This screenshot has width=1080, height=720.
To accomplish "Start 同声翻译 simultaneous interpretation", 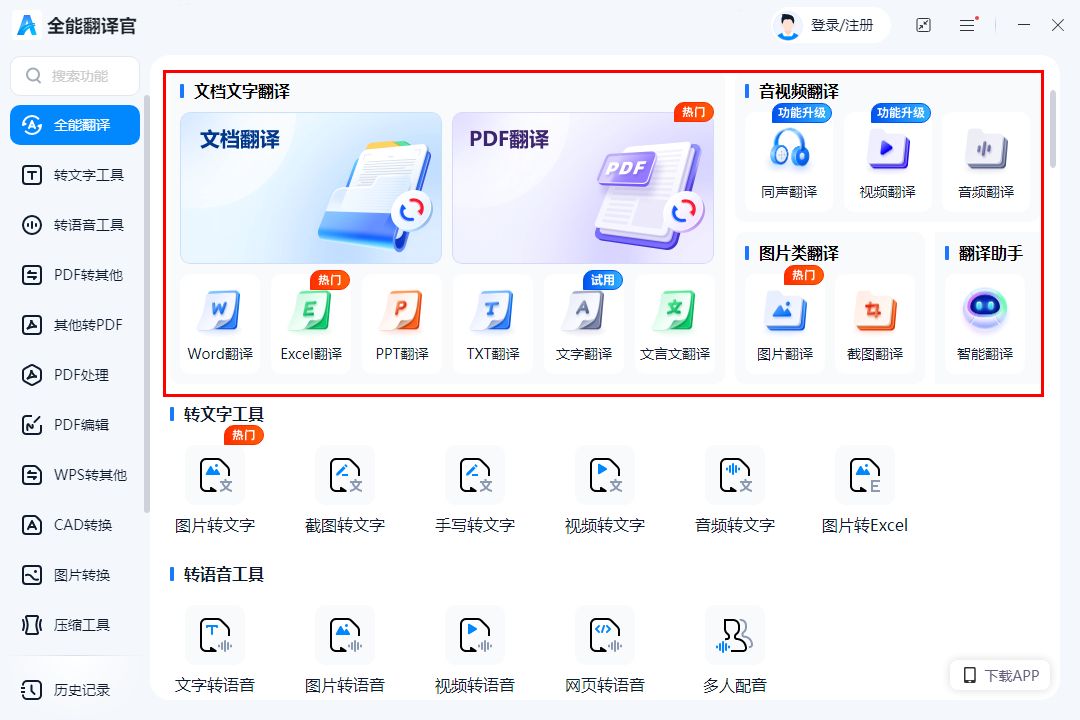I will click(789, 162).
